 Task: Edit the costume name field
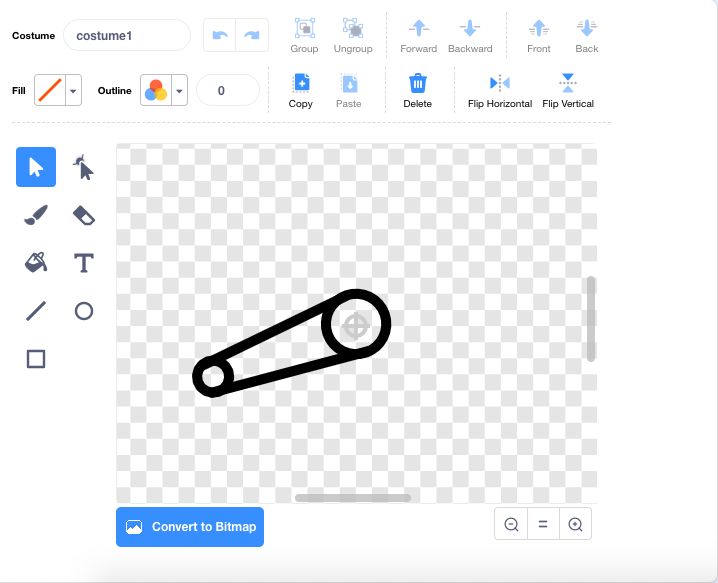point(127,35)
